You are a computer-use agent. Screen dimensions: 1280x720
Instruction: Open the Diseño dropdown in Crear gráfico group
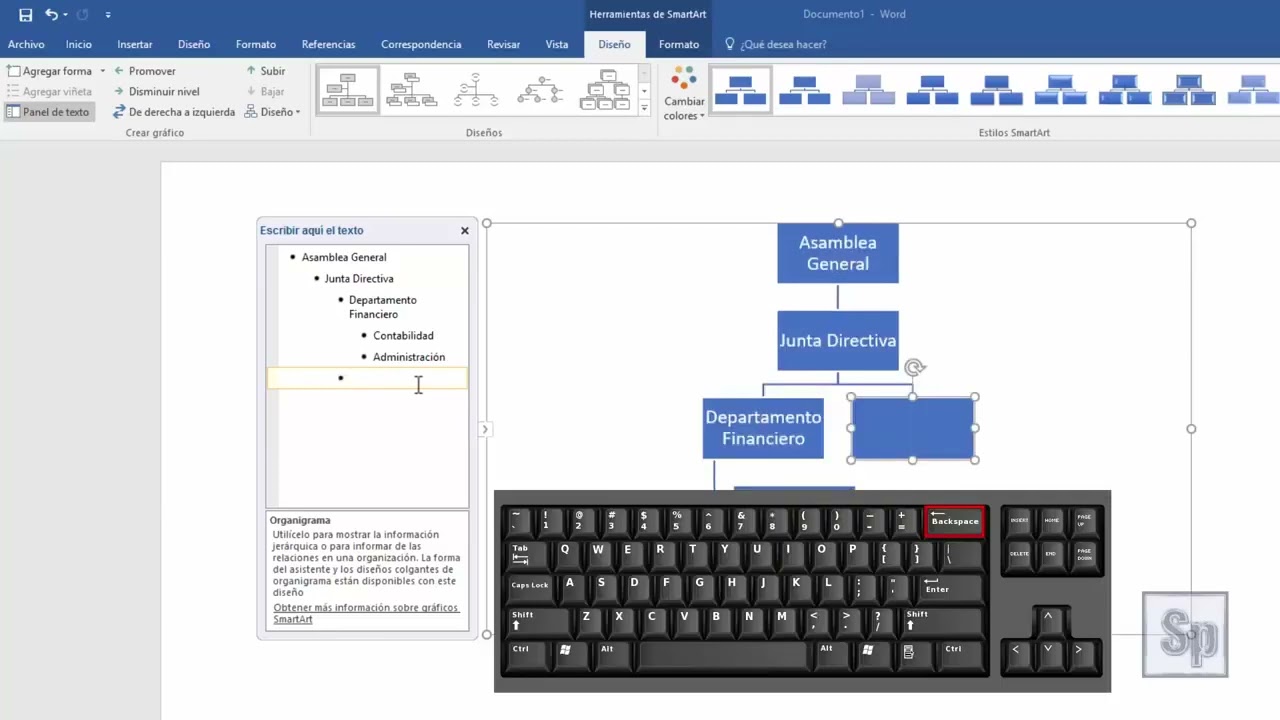(273, 112)
